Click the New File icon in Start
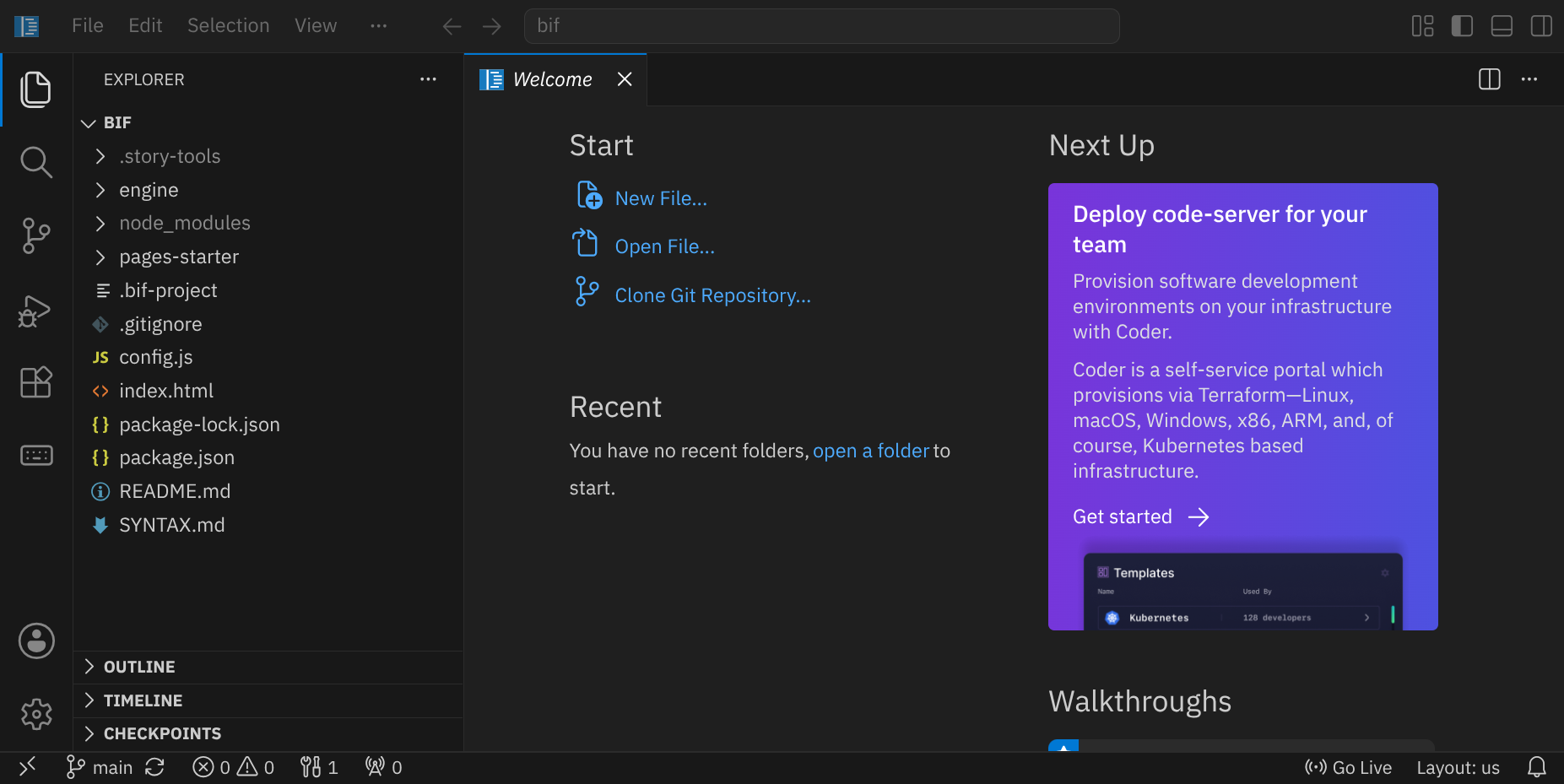The width and height of the screenshot is (1564, 784). tap(589, 195)
